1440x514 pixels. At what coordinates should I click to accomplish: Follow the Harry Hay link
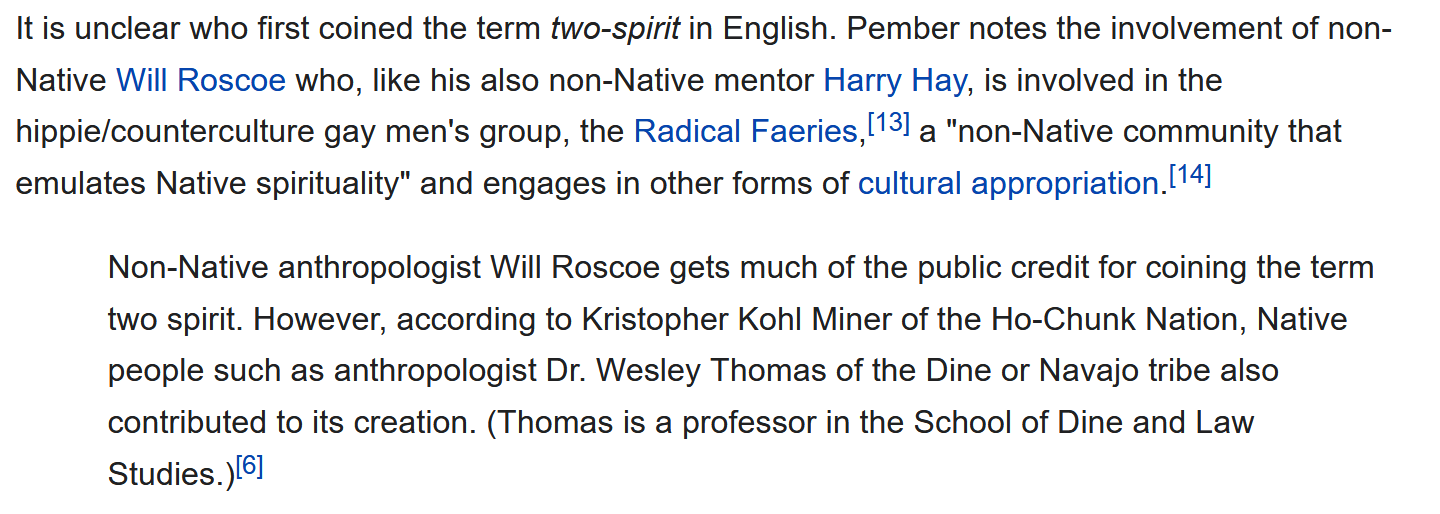pos(894,79)
